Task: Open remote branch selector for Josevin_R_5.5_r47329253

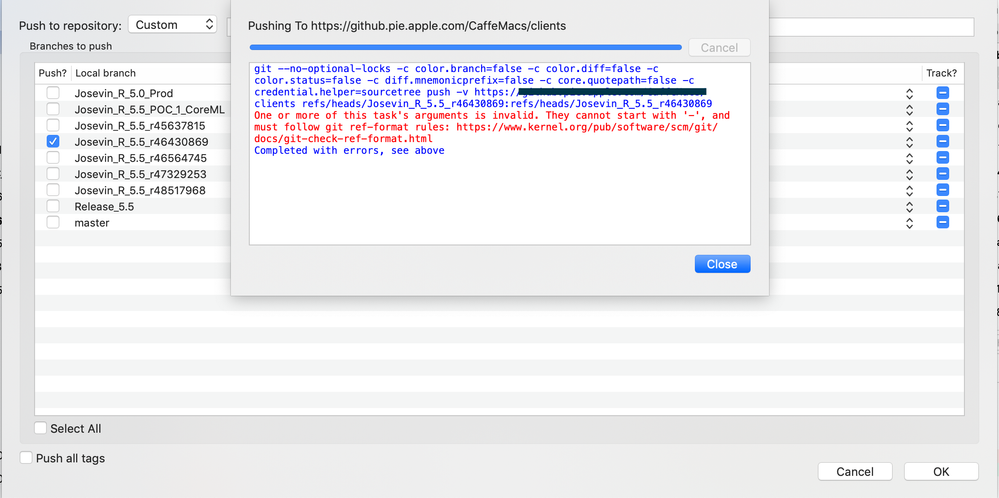Action: [x=909, y=174]
